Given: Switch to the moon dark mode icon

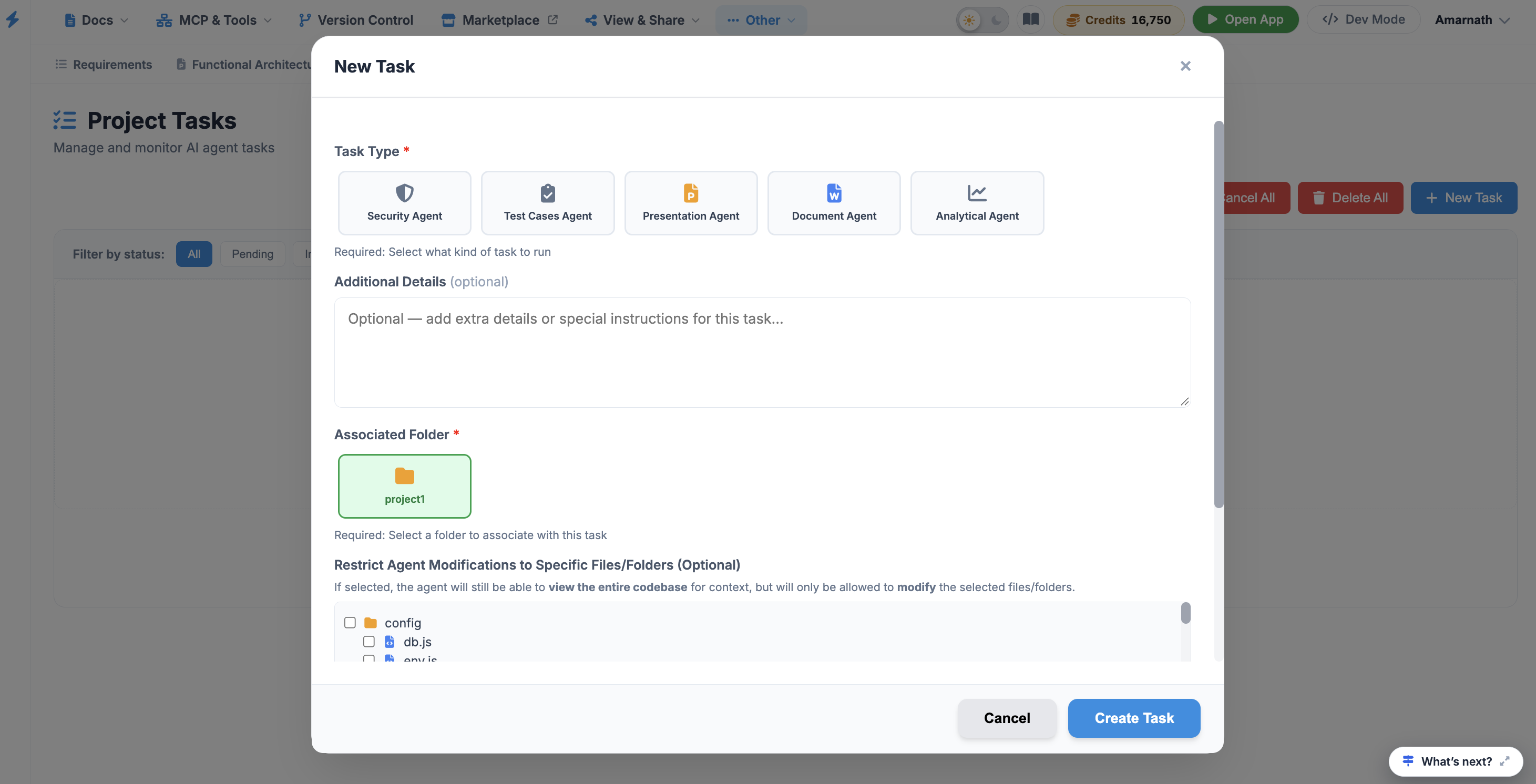Looking at the screenshot, I should [x=996, y=20].
